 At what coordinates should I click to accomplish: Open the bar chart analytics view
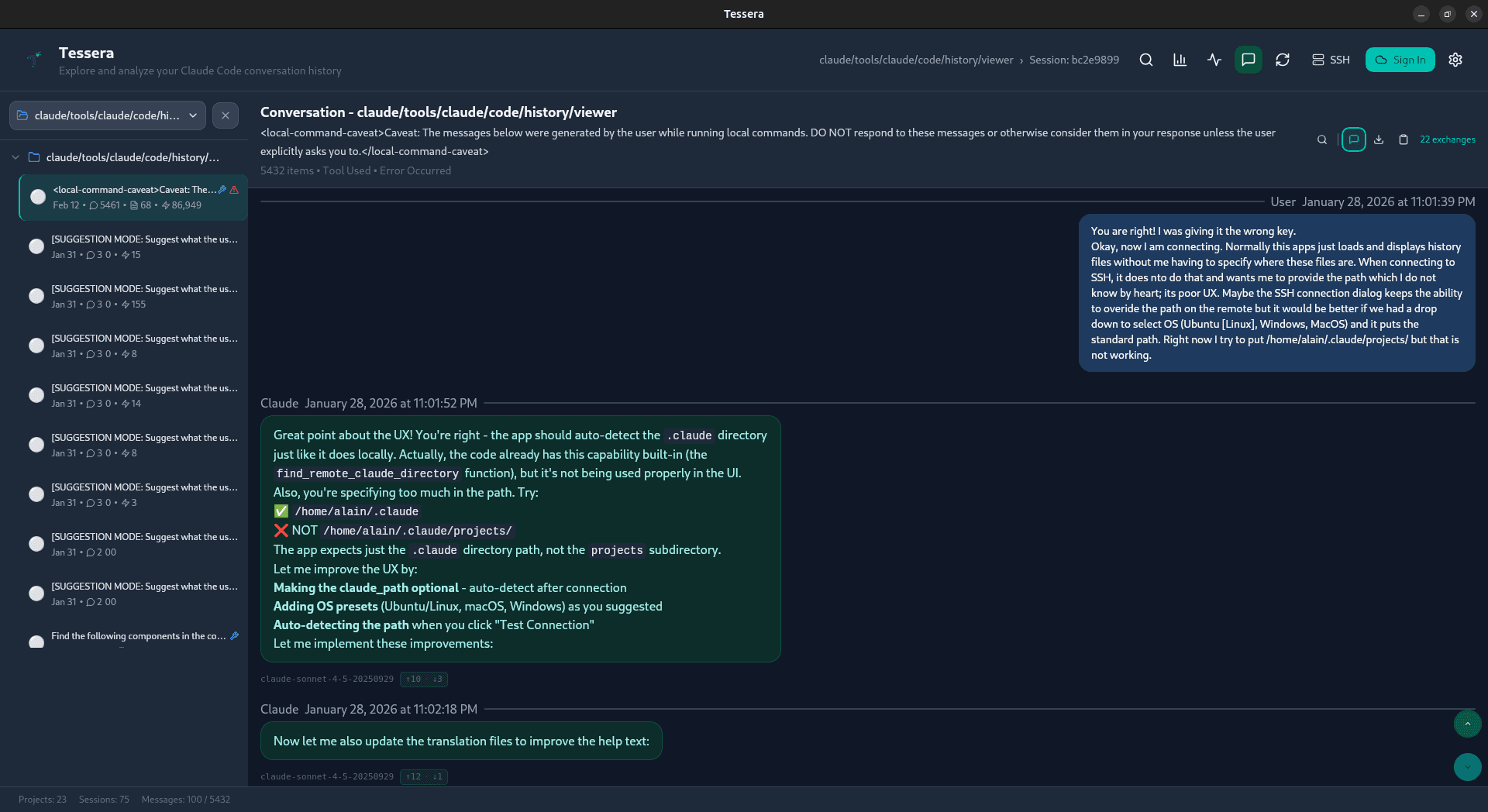tap(1180, 60)
